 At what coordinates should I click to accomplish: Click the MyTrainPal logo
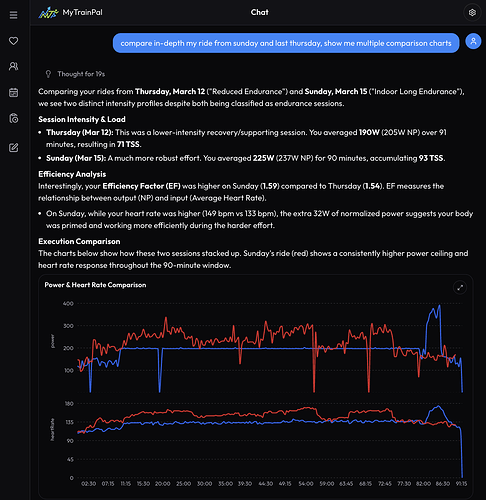click(x=48, y=13)
